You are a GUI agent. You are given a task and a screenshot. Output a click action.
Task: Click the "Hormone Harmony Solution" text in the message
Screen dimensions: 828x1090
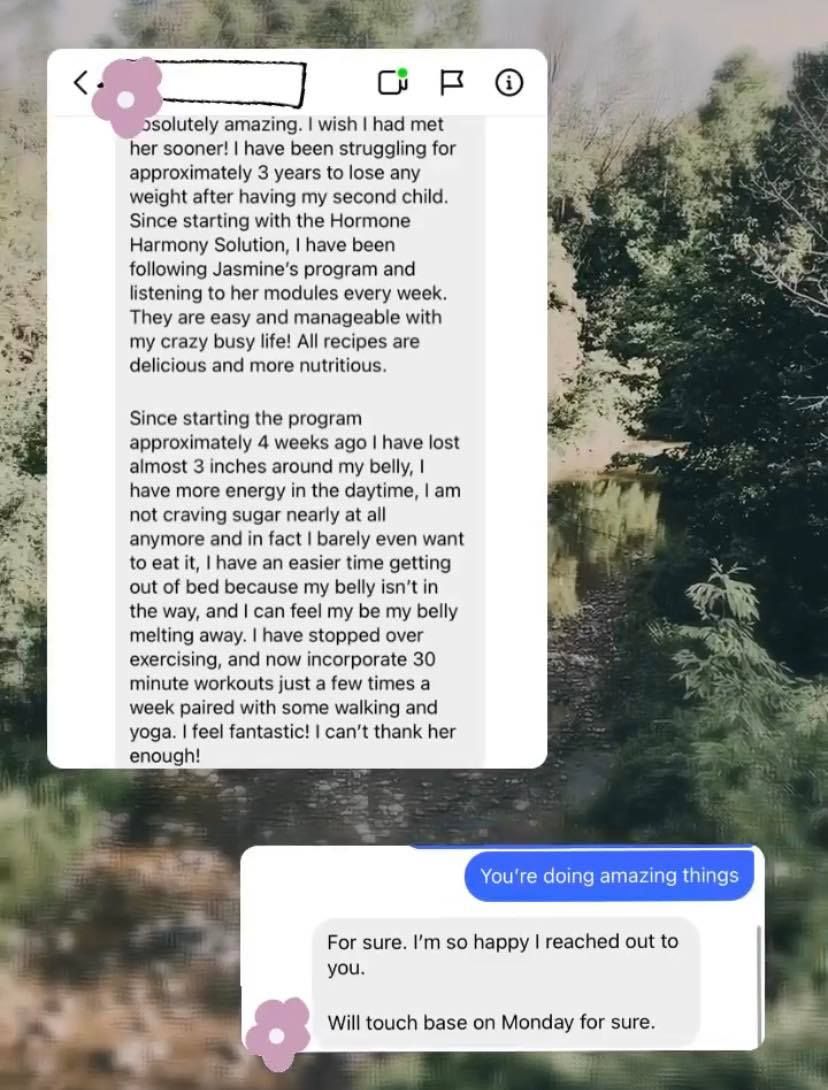pos(270,233)
